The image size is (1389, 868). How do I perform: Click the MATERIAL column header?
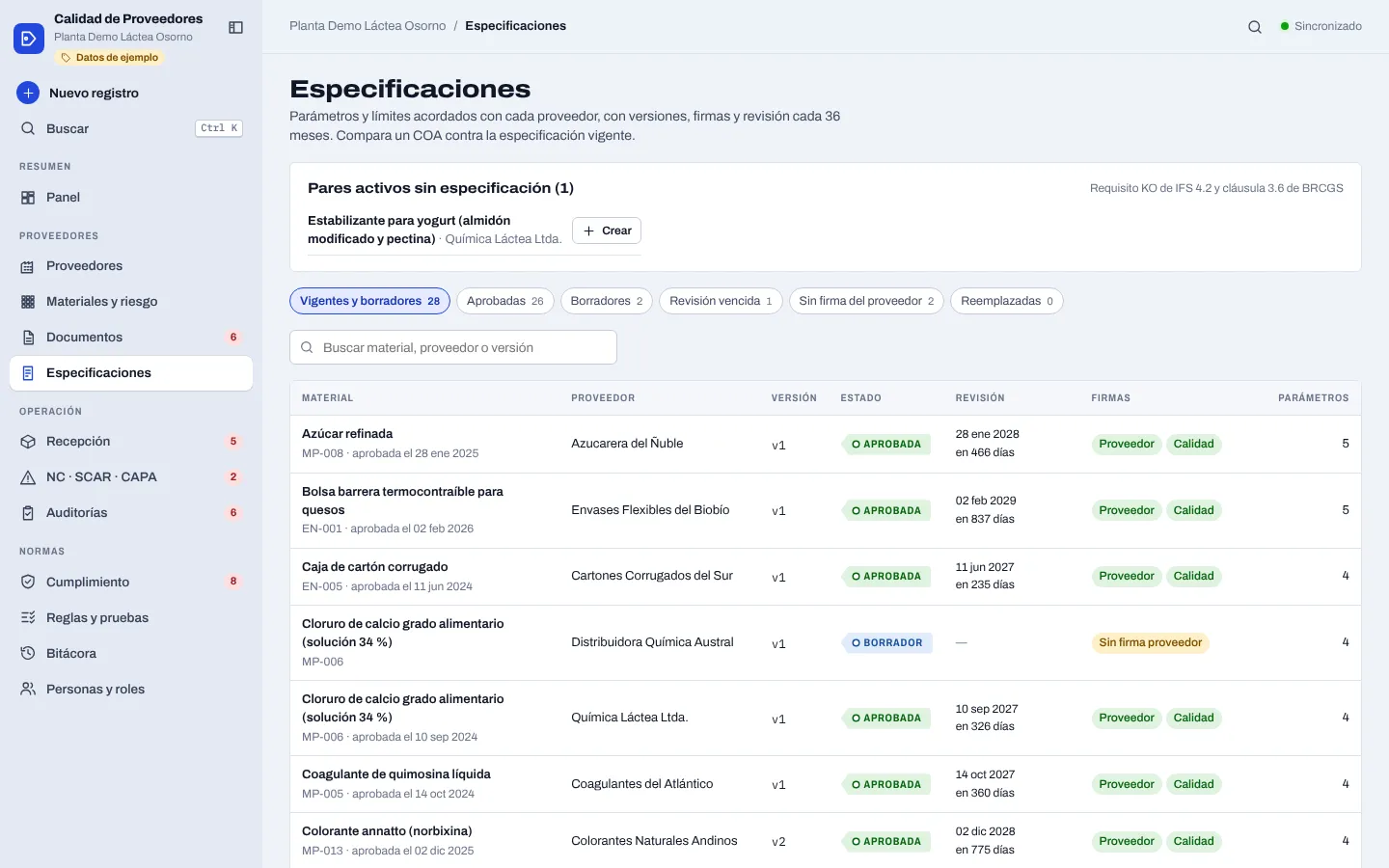tap(328, 398)
